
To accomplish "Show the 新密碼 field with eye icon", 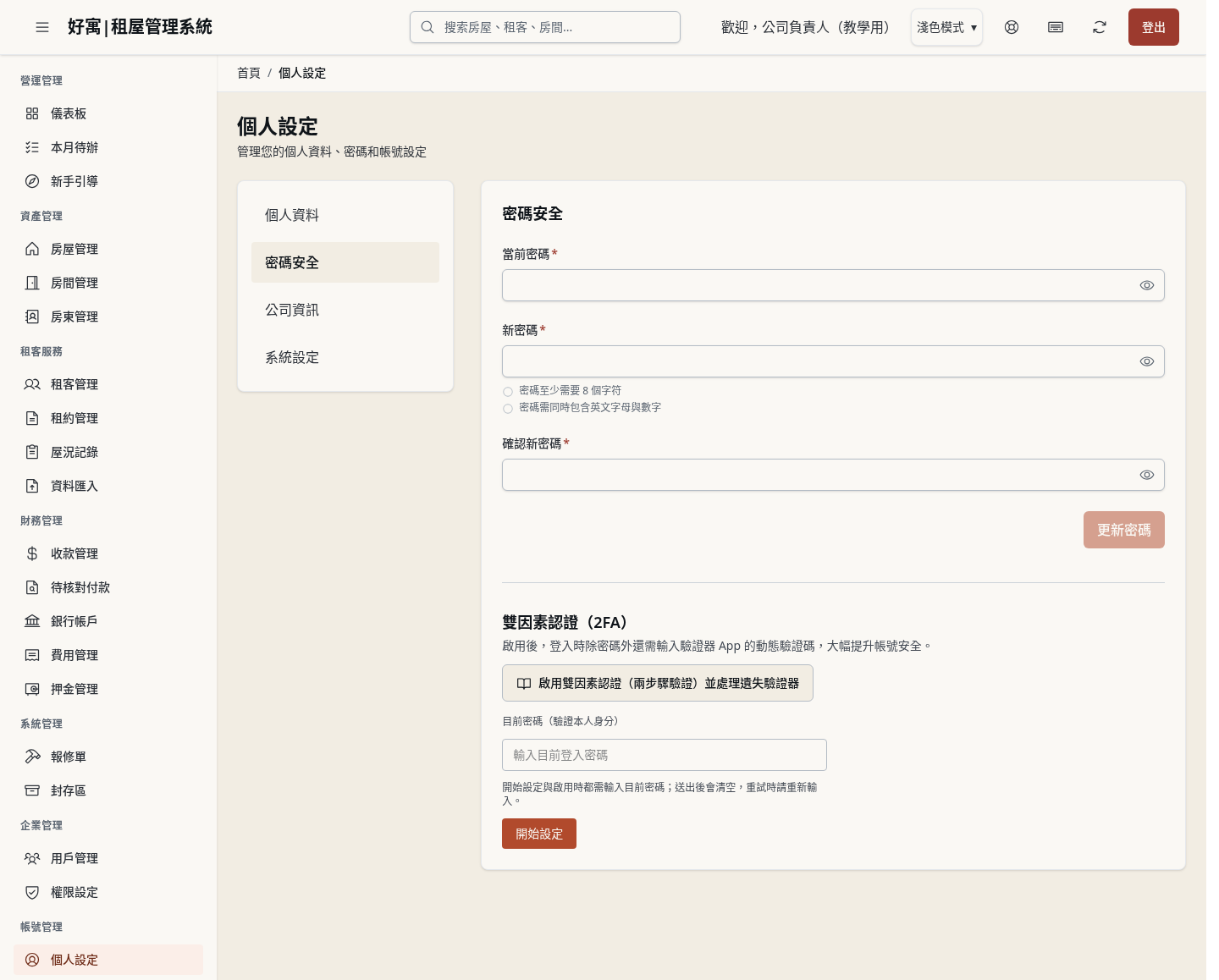I will (1147, 361).
